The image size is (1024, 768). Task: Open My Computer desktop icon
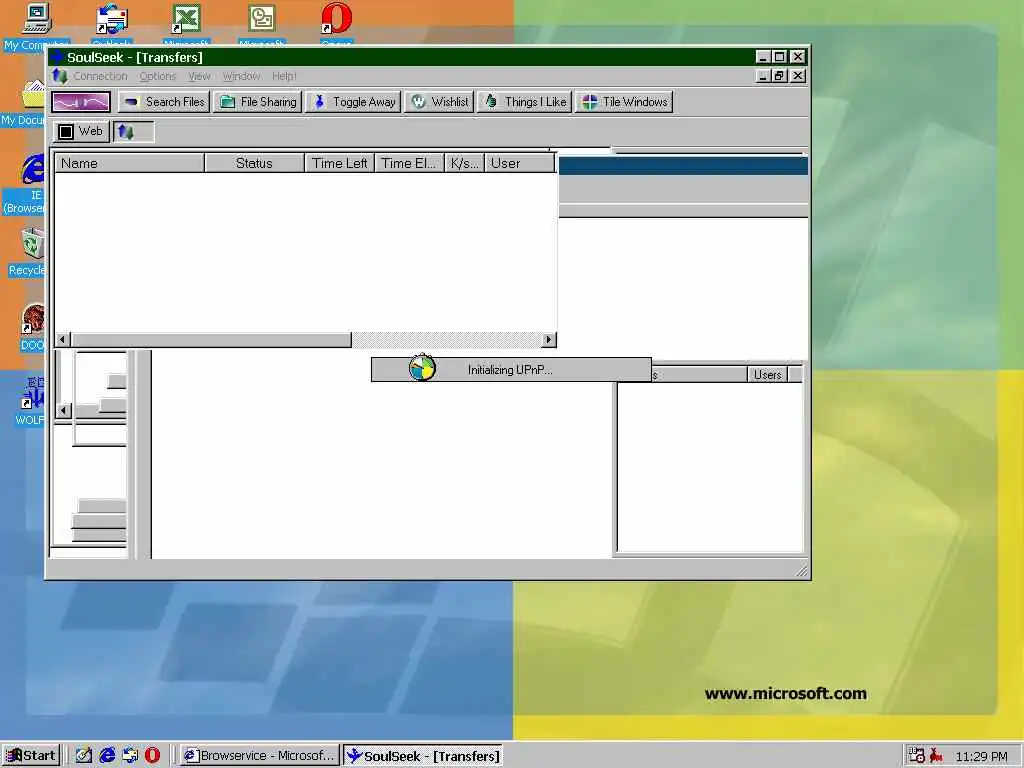pyautogui.click(x=36, y=26)
